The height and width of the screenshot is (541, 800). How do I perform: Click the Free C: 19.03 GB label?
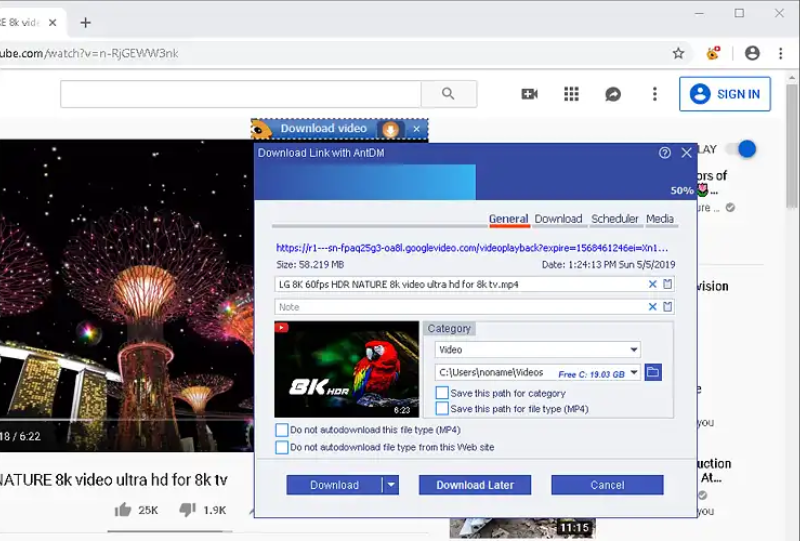(591, 375)
